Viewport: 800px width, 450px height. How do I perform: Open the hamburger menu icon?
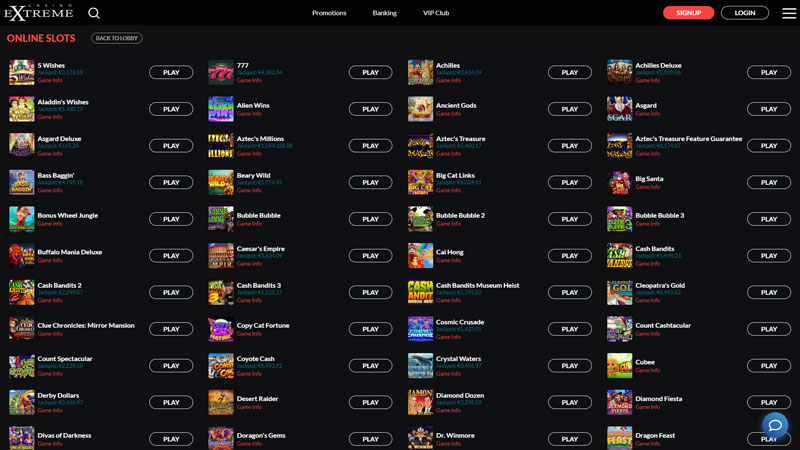(789, 13)
